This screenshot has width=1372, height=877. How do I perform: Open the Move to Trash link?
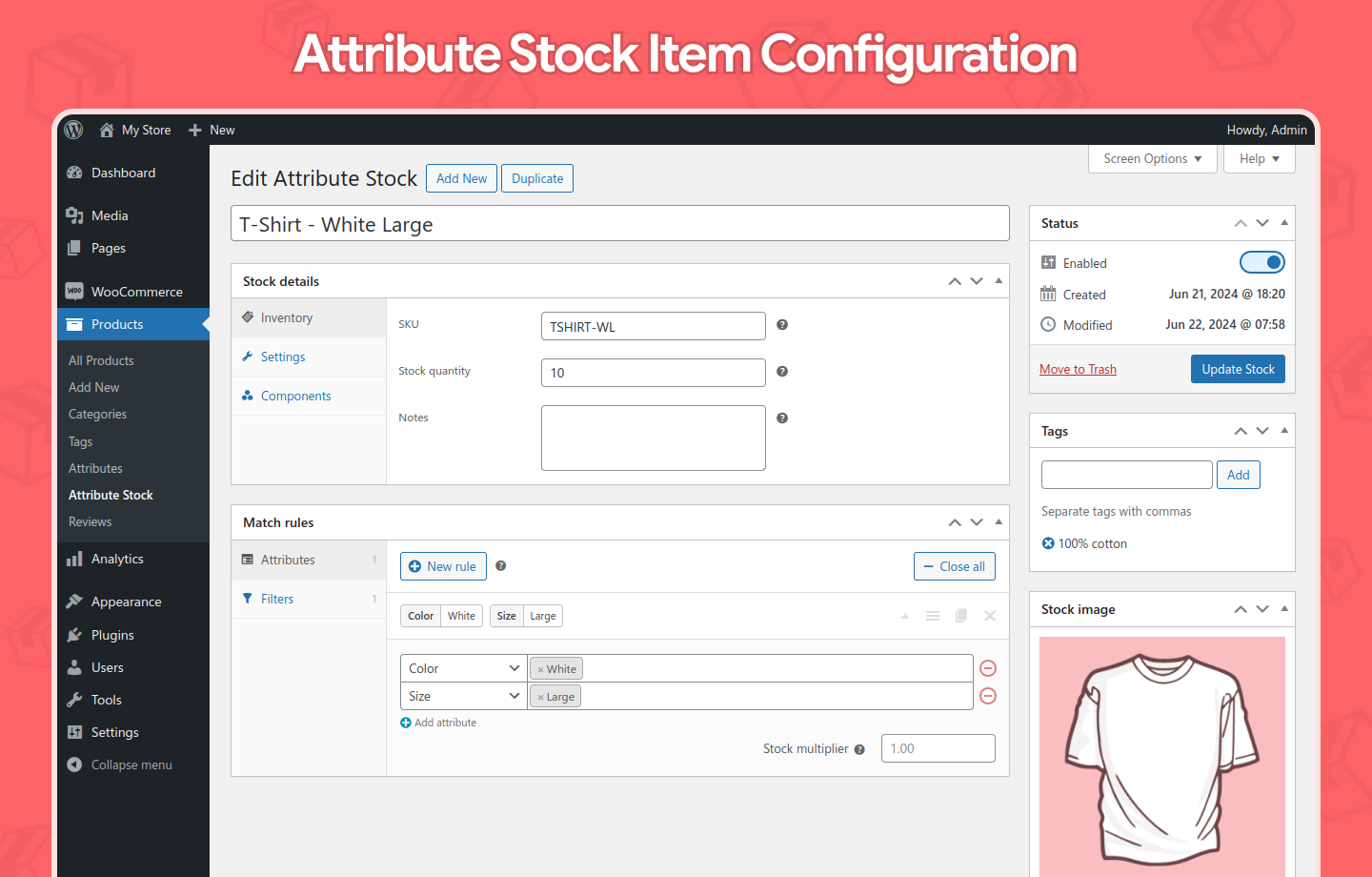1078,369
